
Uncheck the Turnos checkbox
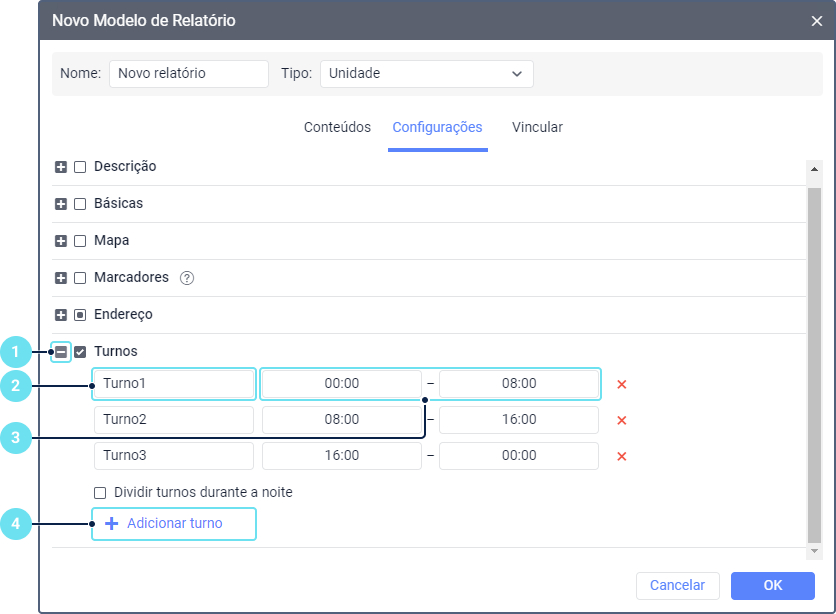[80, 352]
